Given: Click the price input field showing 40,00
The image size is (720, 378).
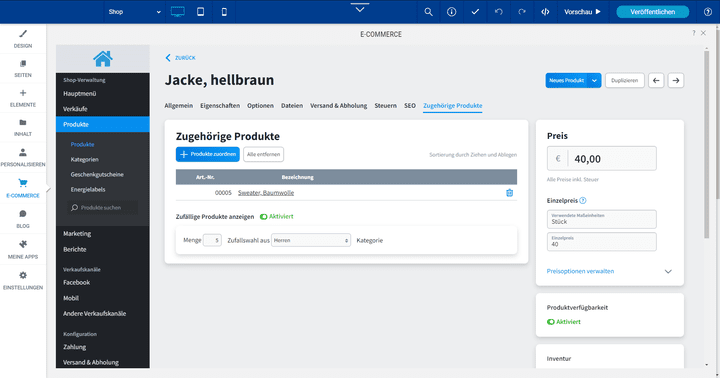Looking at the screenshot, I should (602, 158).
